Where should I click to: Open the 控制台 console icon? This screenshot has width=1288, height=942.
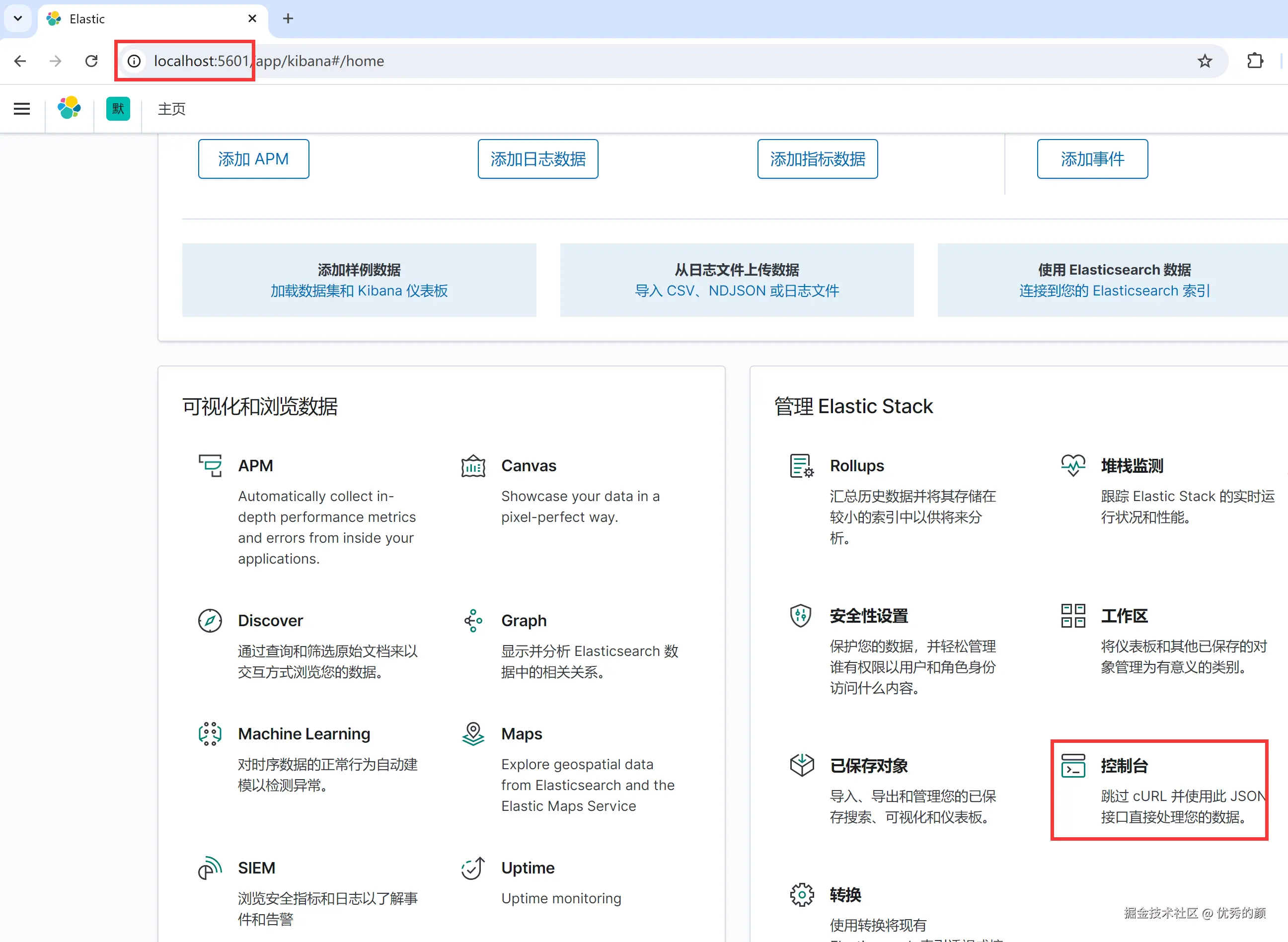point(1073,765)
